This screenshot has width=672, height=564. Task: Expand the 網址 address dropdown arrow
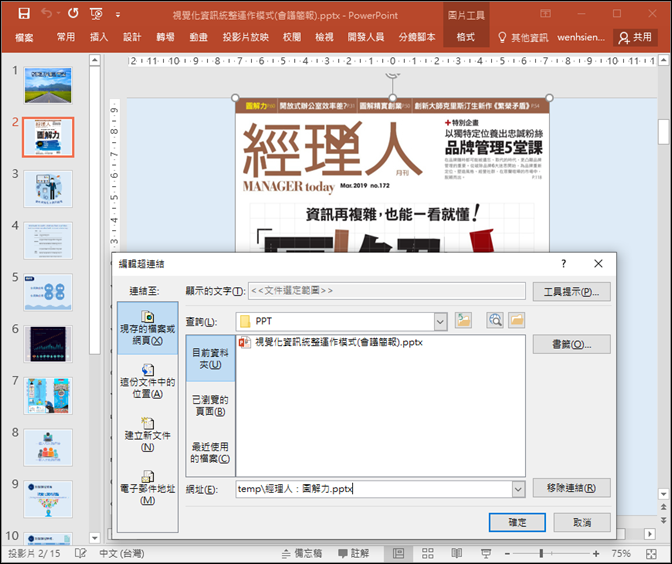click(x=518, y=489)
